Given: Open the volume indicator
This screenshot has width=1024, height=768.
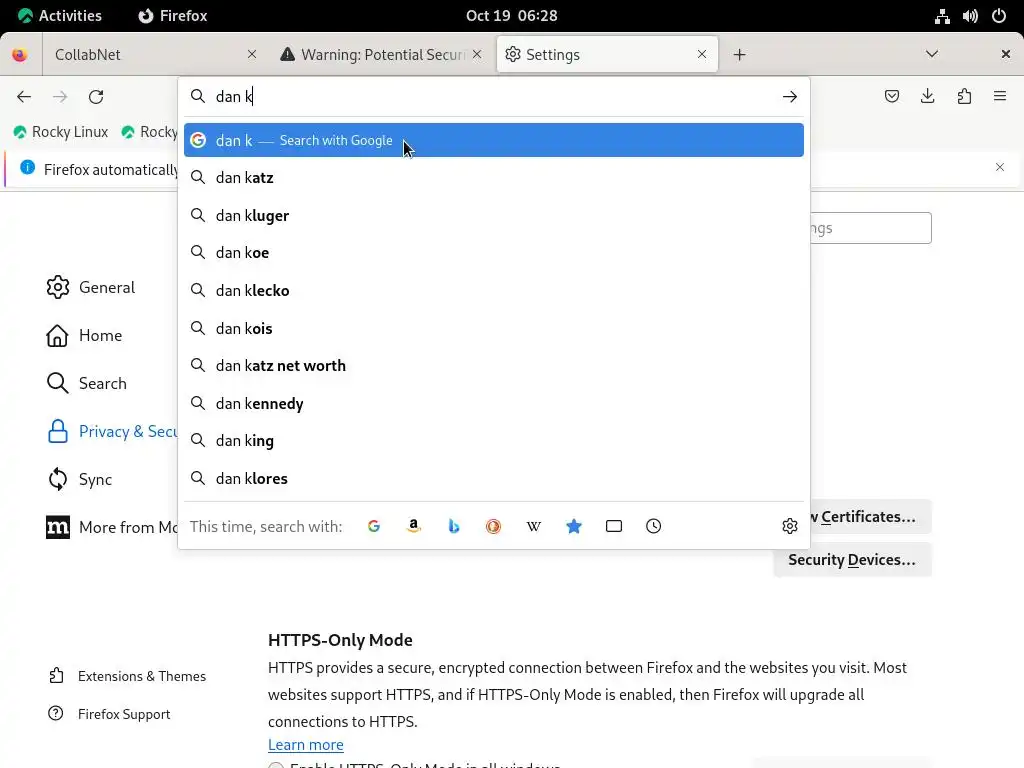Looking at the screenshot, I should tap(970, 16).
